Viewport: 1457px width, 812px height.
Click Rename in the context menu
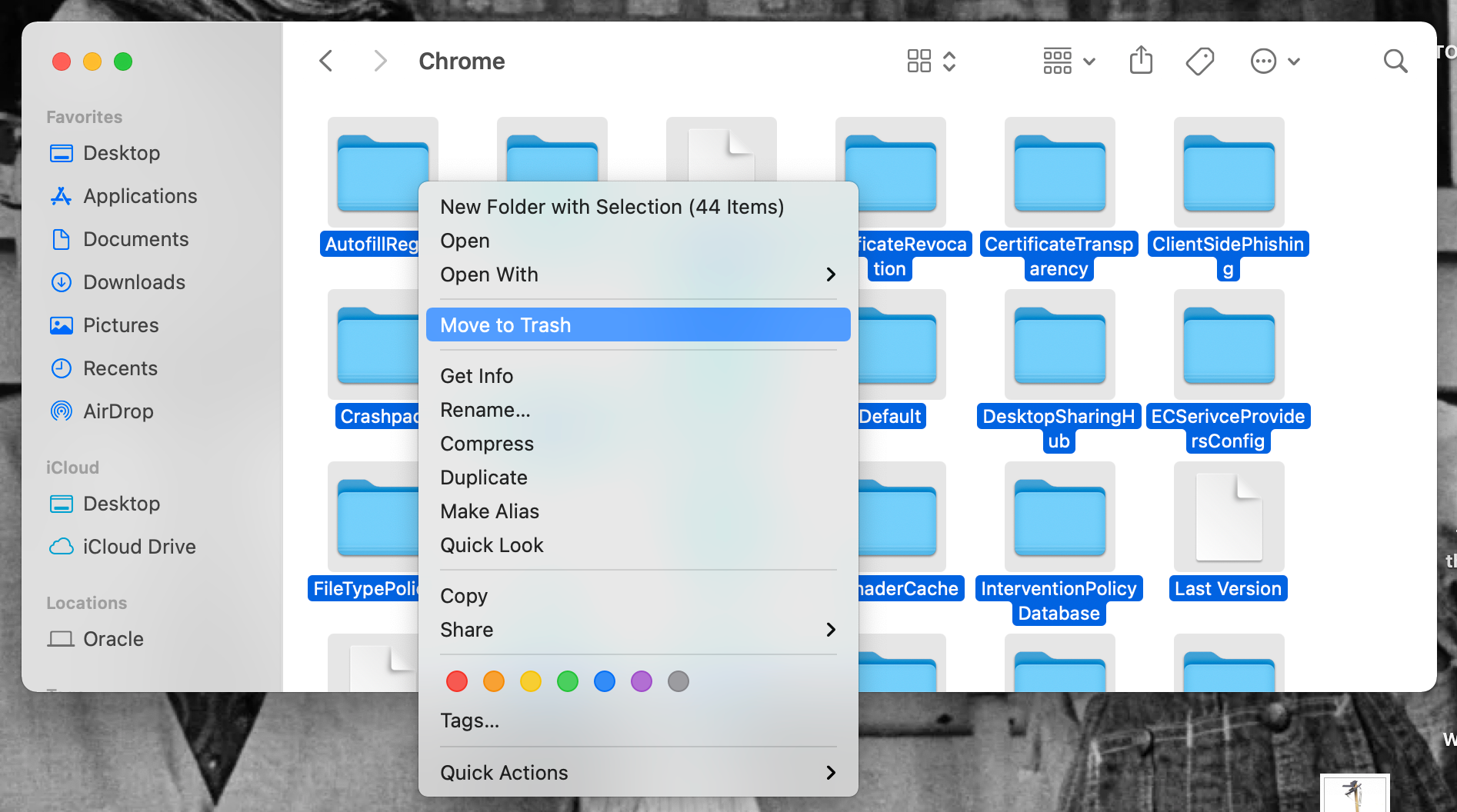tap(485, 410)
